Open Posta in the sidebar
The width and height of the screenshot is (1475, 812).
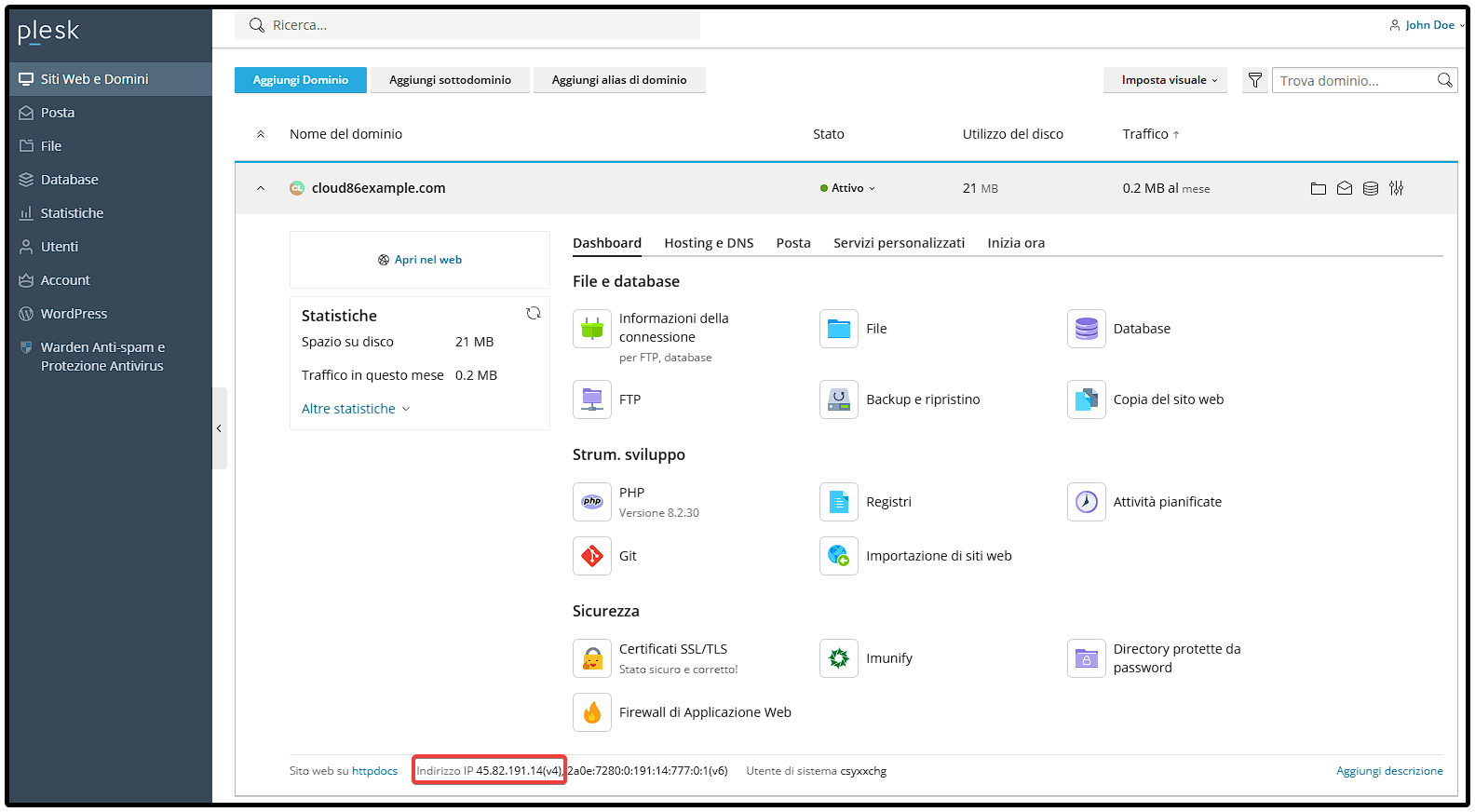click(x=111, y=113)
